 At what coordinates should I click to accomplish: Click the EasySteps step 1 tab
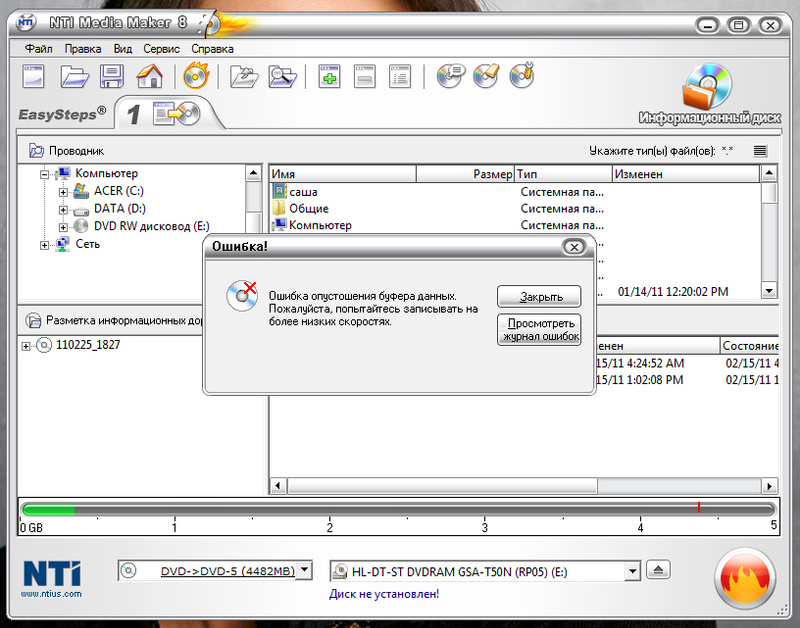pyautogui.click(x=168, y=113)
